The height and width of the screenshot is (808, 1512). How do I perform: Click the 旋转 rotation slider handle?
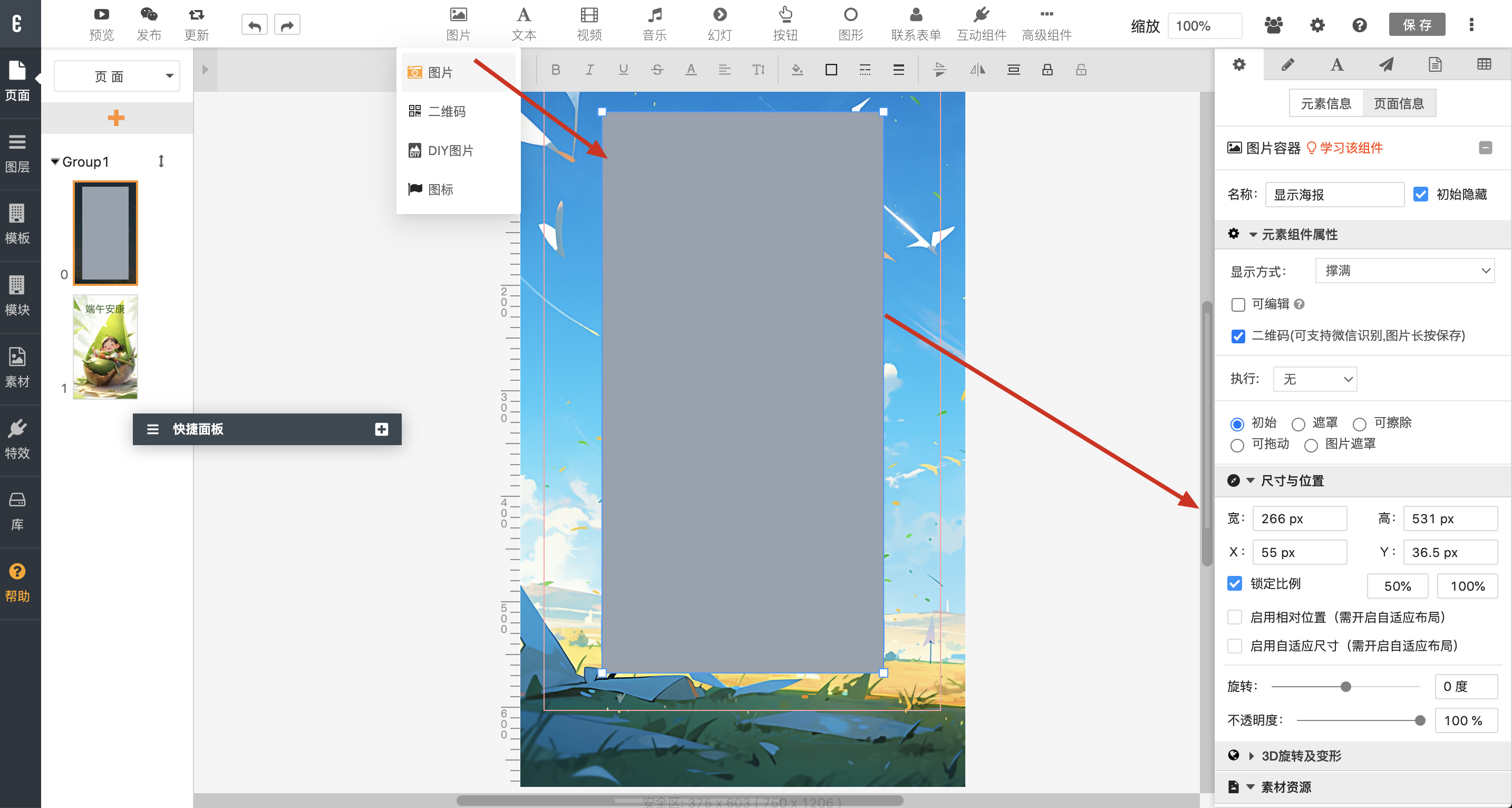tap(1346, 687)
